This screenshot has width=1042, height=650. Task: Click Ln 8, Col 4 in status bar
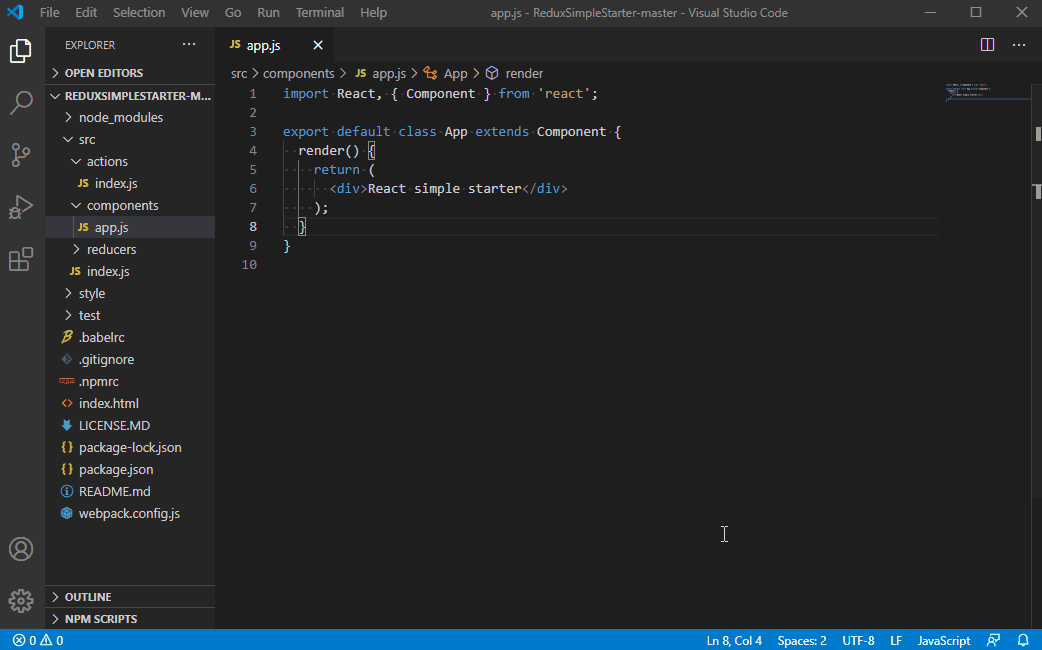click(734, 640)
